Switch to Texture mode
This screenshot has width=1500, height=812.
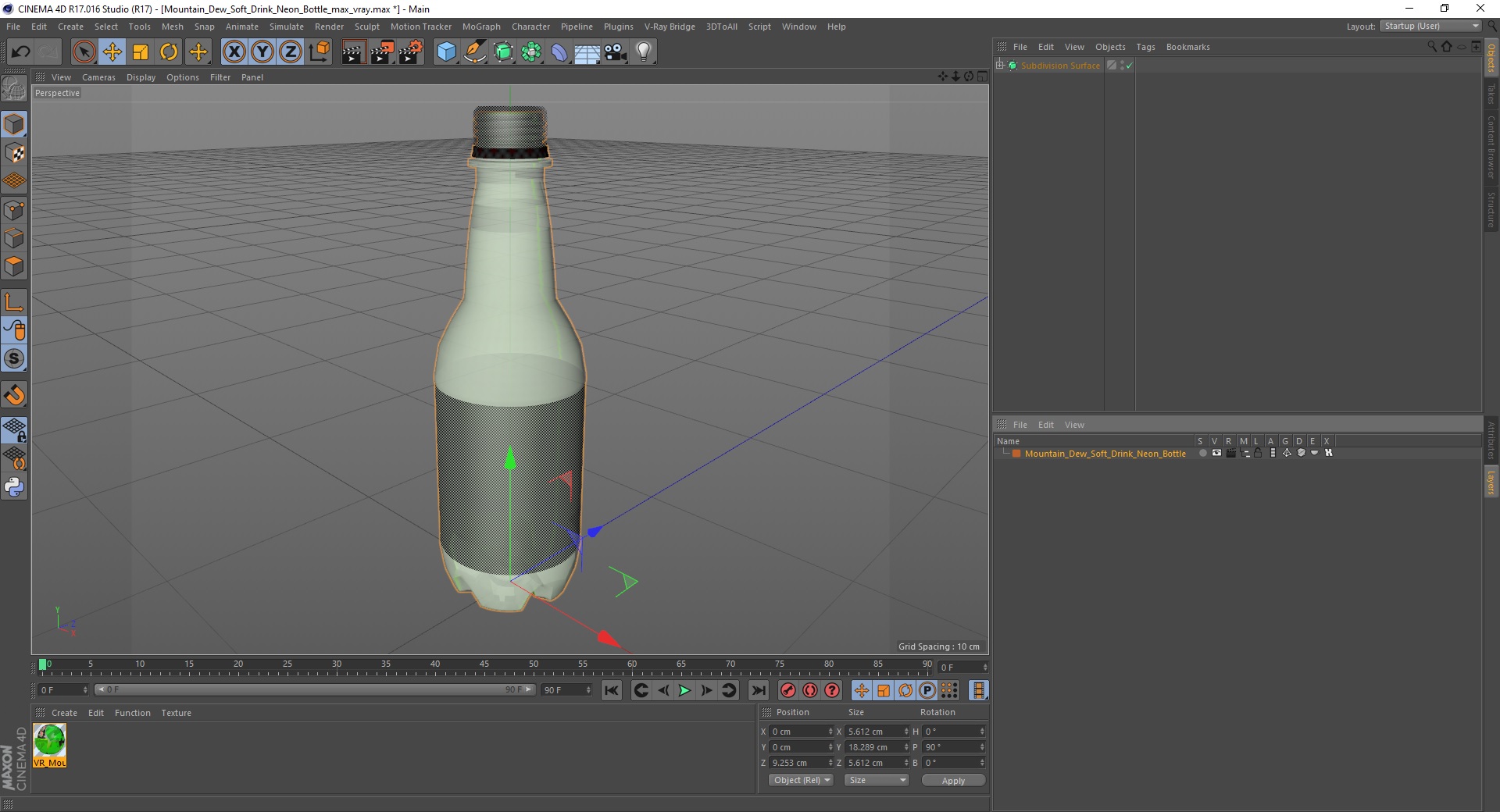(x=14, y=153)
